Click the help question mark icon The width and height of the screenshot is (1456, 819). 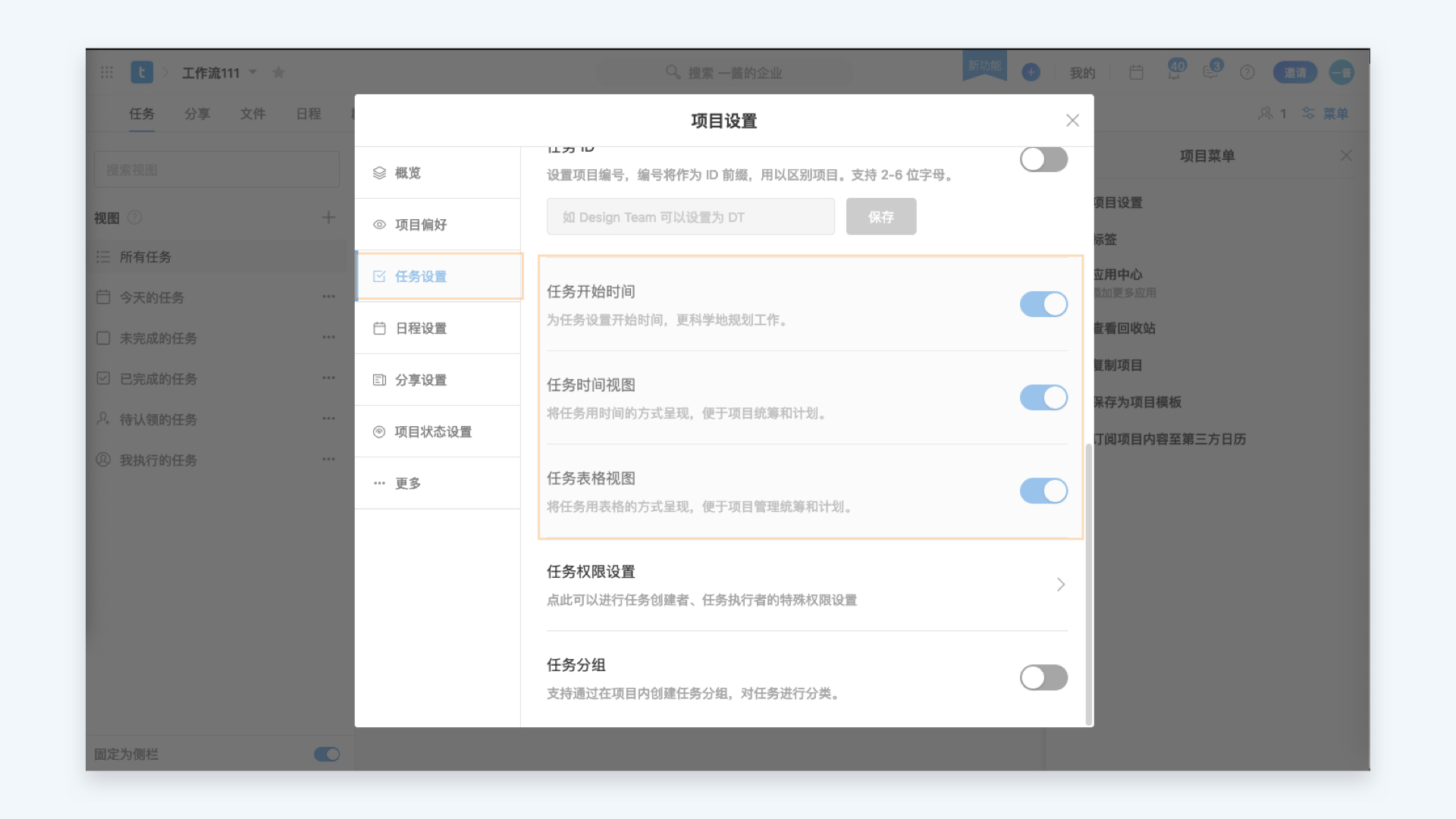(1247, 72)
